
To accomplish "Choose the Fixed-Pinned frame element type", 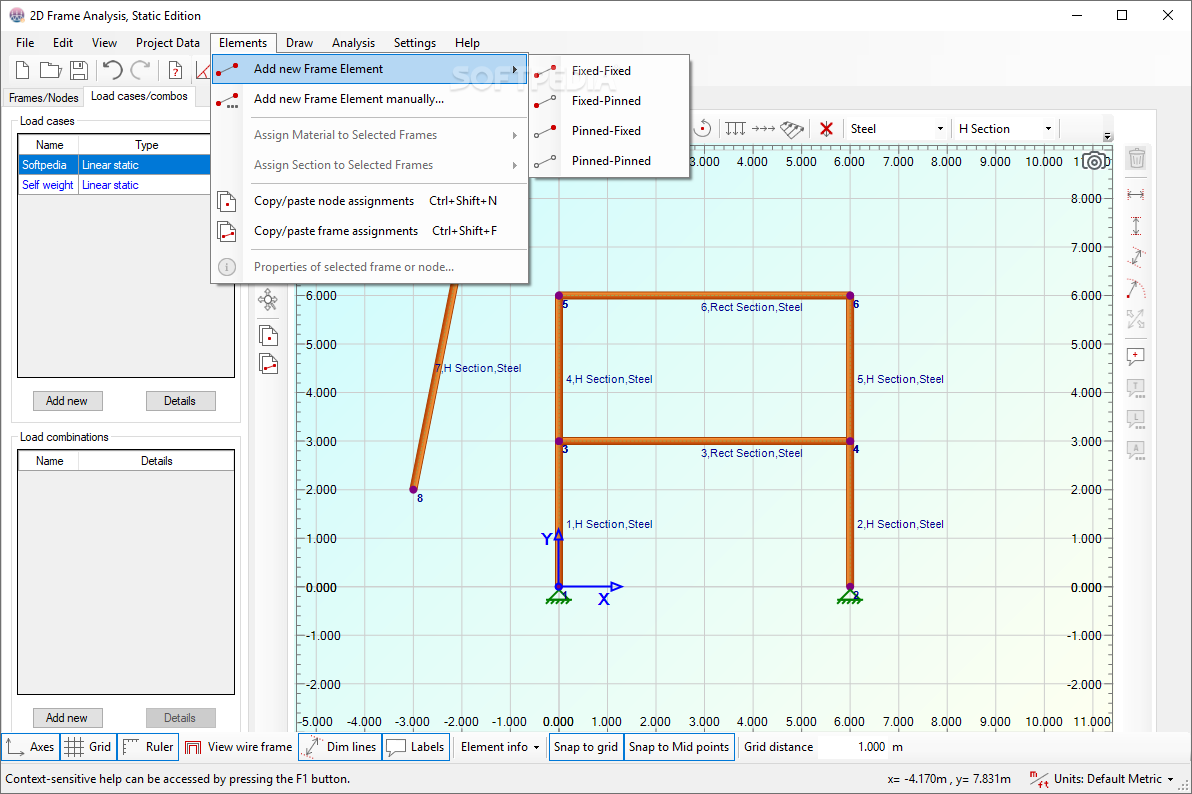I will tap(610, 100).
